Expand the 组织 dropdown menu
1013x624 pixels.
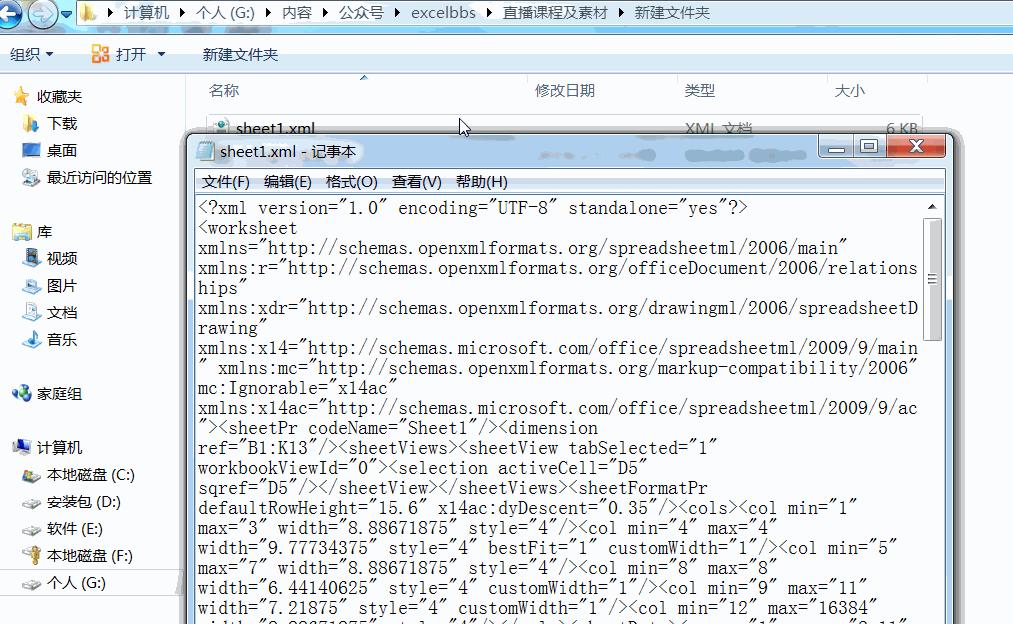[31, 53]
